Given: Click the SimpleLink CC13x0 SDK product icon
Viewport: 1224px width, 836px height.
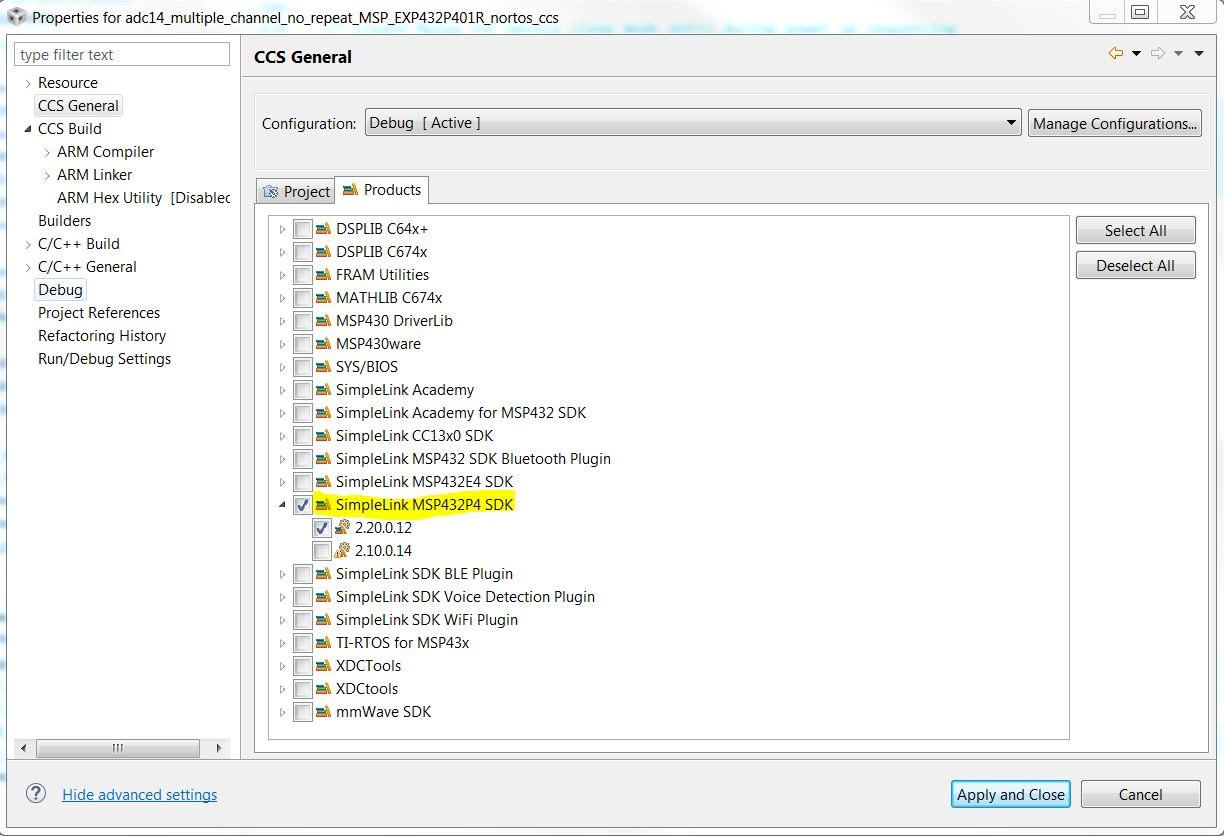Looking at the screenshot, I should (323, 436).
